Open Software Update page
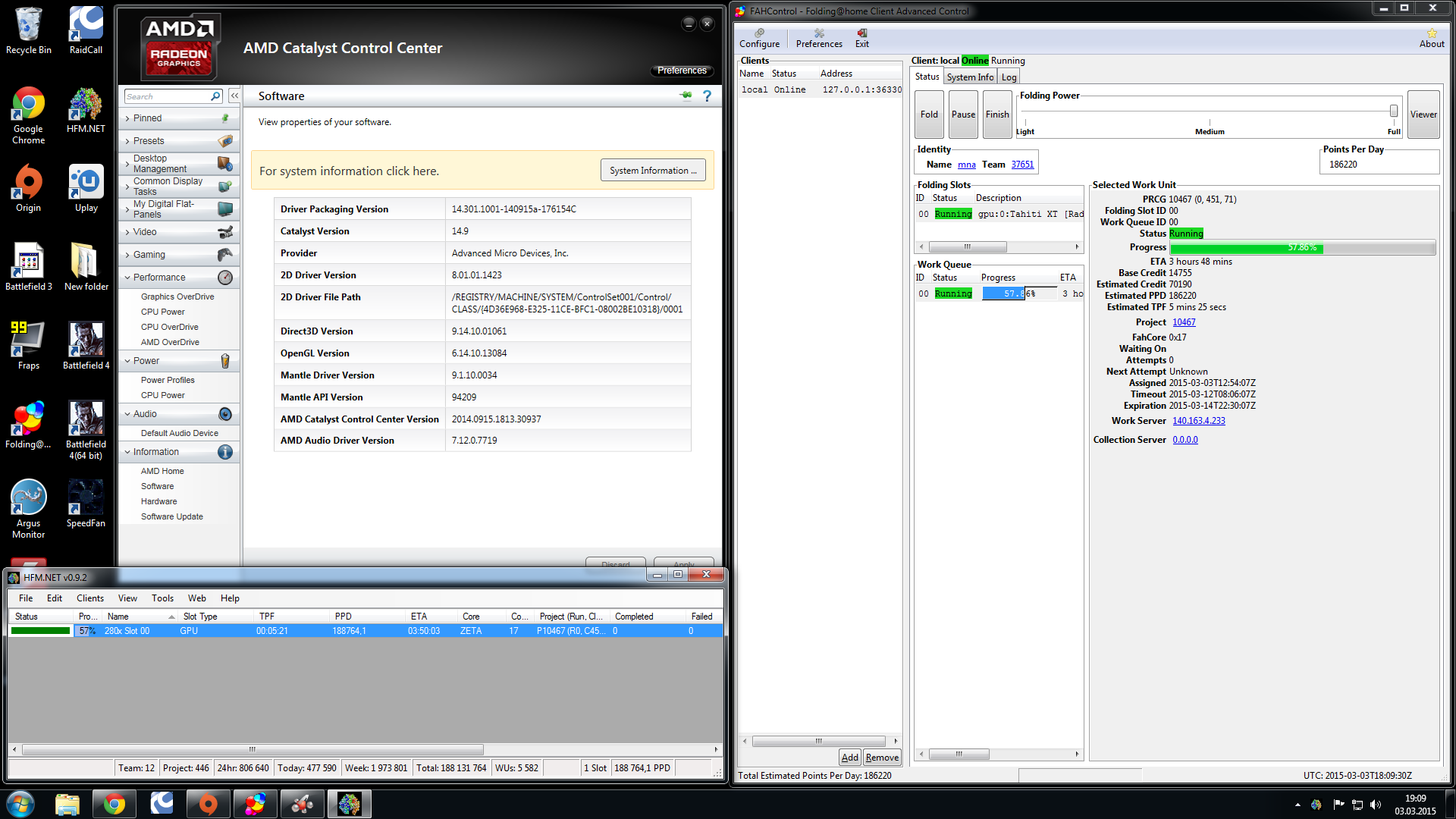This screenshot has width=1456, height=819. point(172,516)
